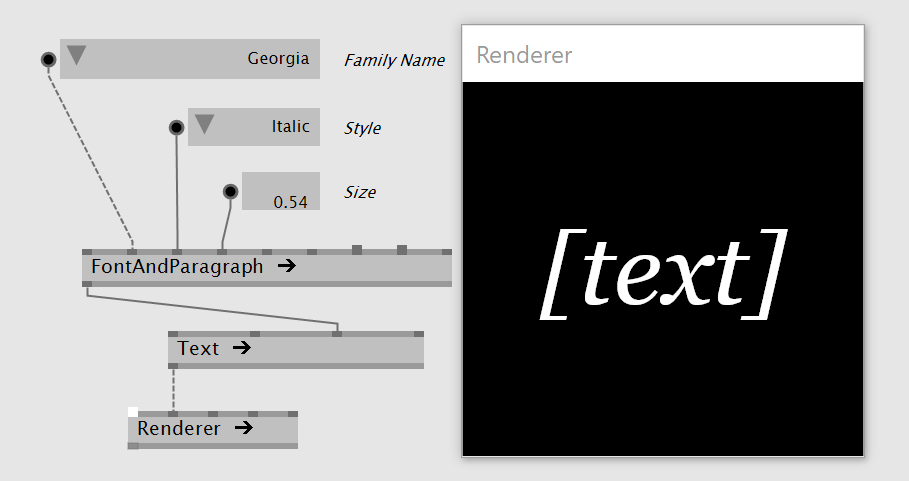Click the output pin of FontAndParagraph node
909x481 pixels.
(x=87, y=283)
